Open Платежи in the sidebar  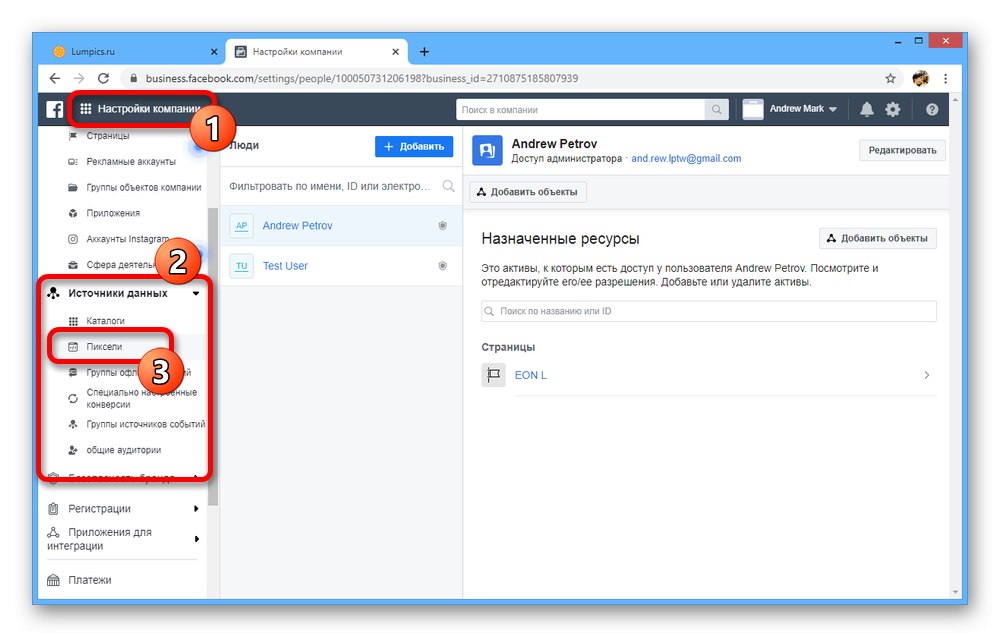coord(89,580)
